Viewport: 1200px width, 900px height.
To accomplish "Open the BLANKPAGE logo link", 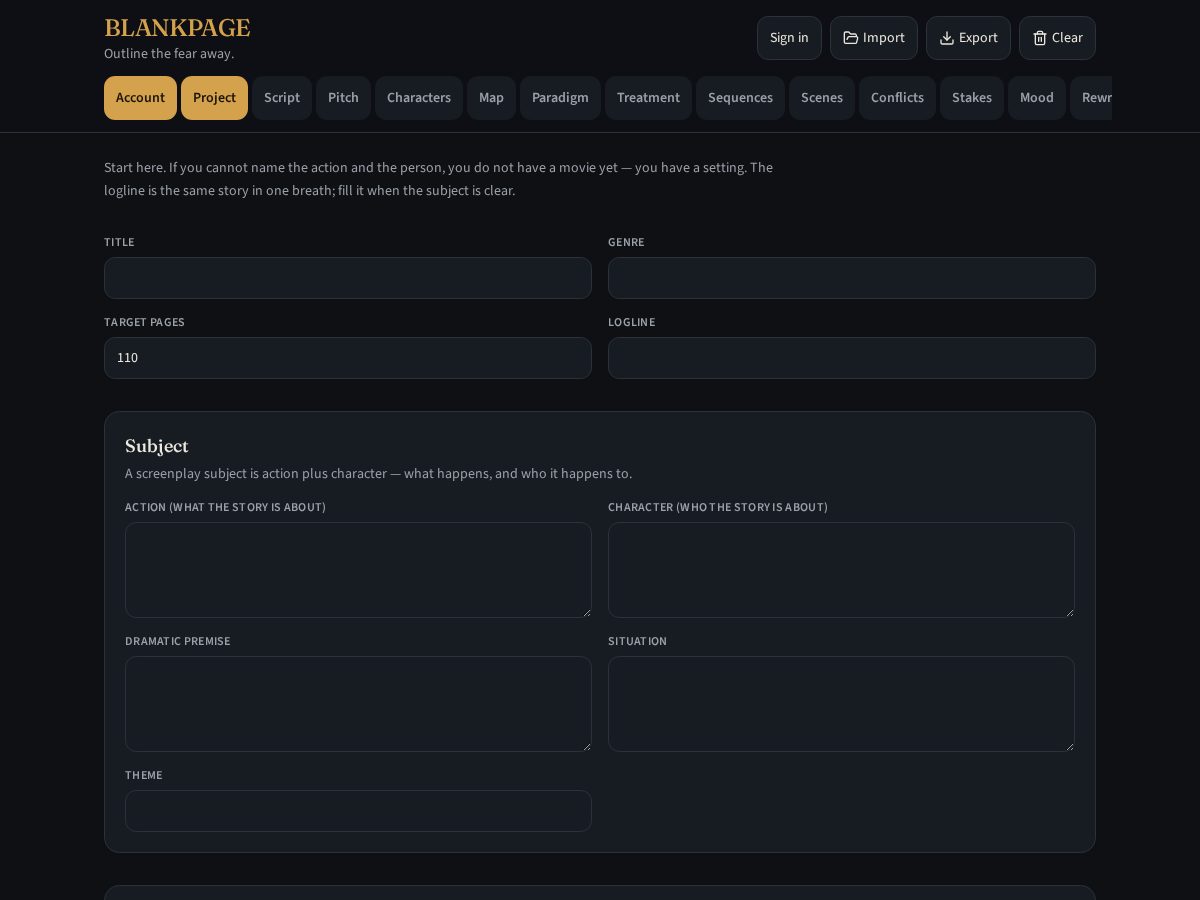I will tap(177, 28).
